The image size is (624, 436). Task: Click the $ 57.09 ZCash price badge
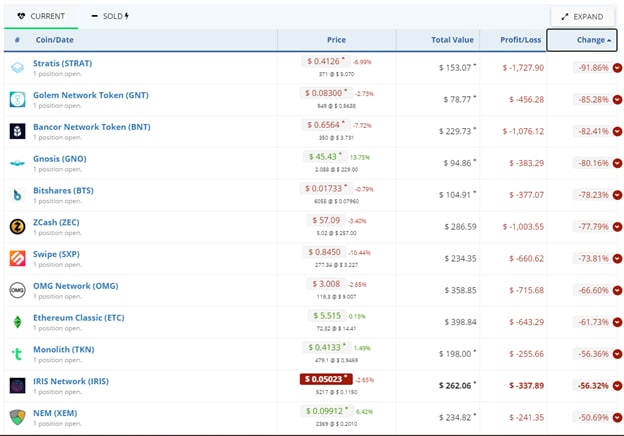pyautogui.click(x=326, y=220)
